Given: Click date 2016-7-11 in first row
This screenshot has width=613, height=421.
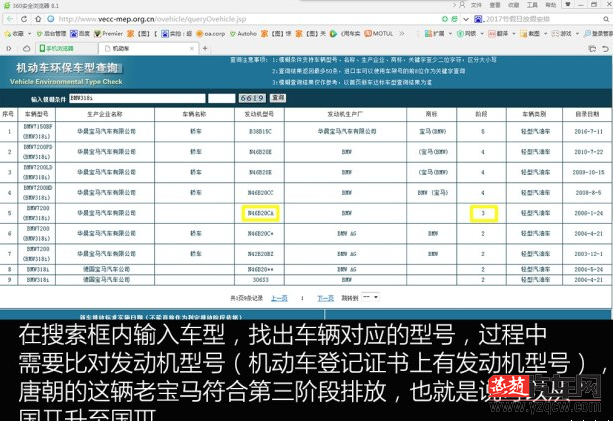Looking at the screenshot, I should click(x=588, y=132).
